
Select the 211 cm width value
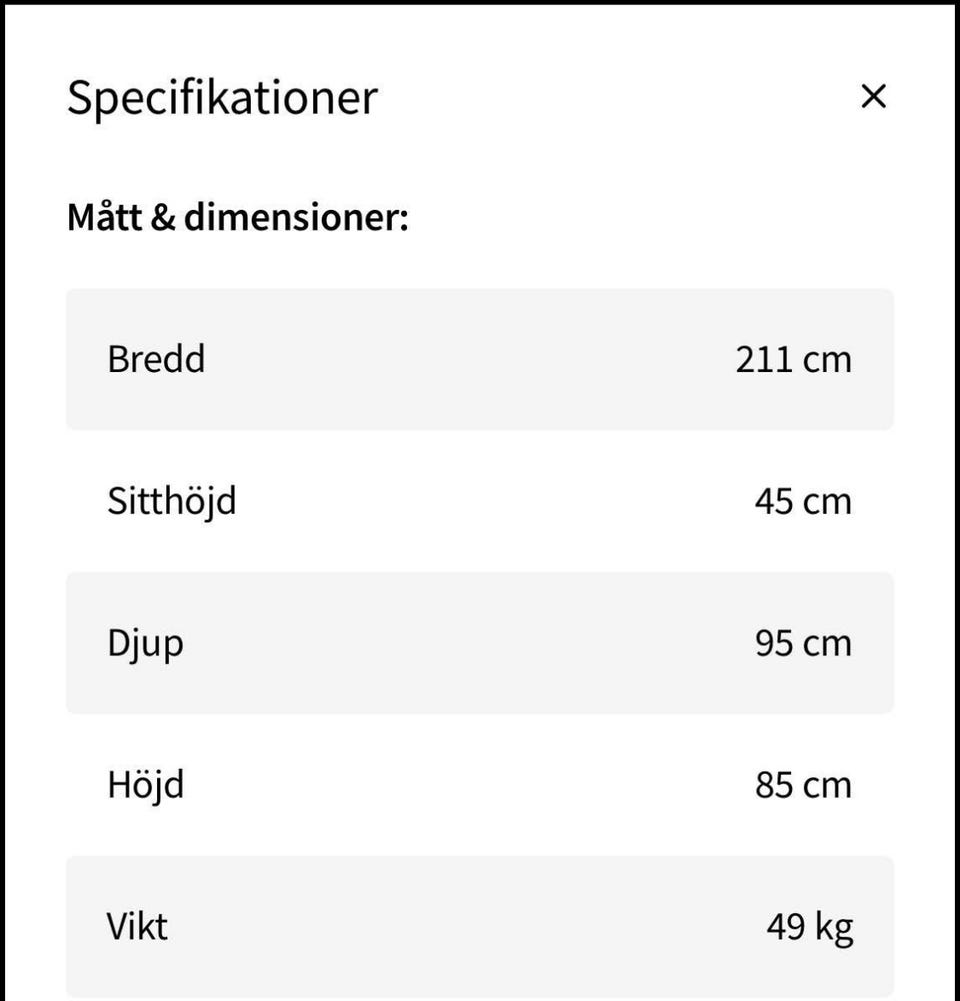click(x=793, y=359)
